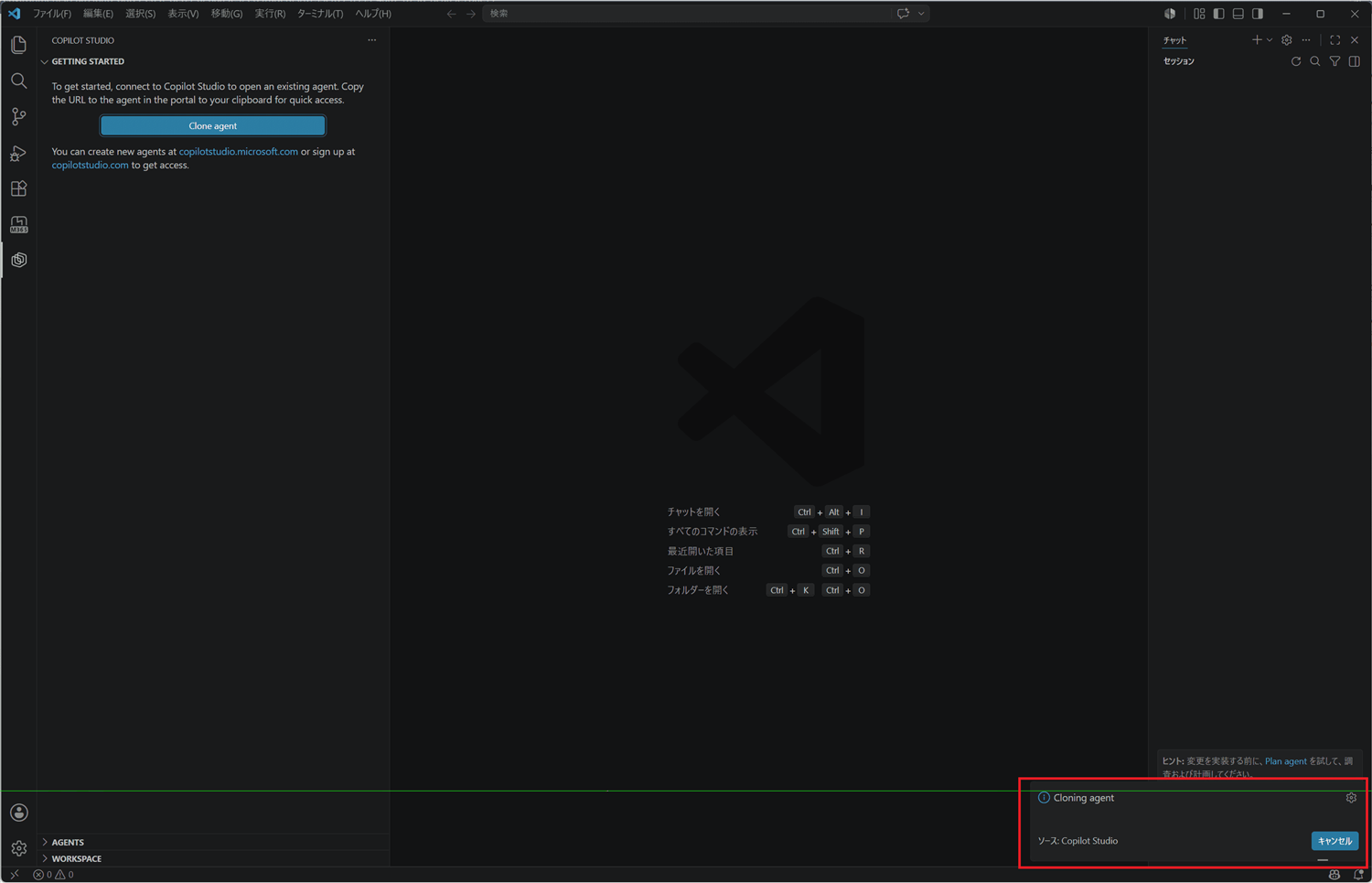The height and width of the screenshot is (883, 1372).
Task: Refresh the sessions list
Action: click(1296, 61)
